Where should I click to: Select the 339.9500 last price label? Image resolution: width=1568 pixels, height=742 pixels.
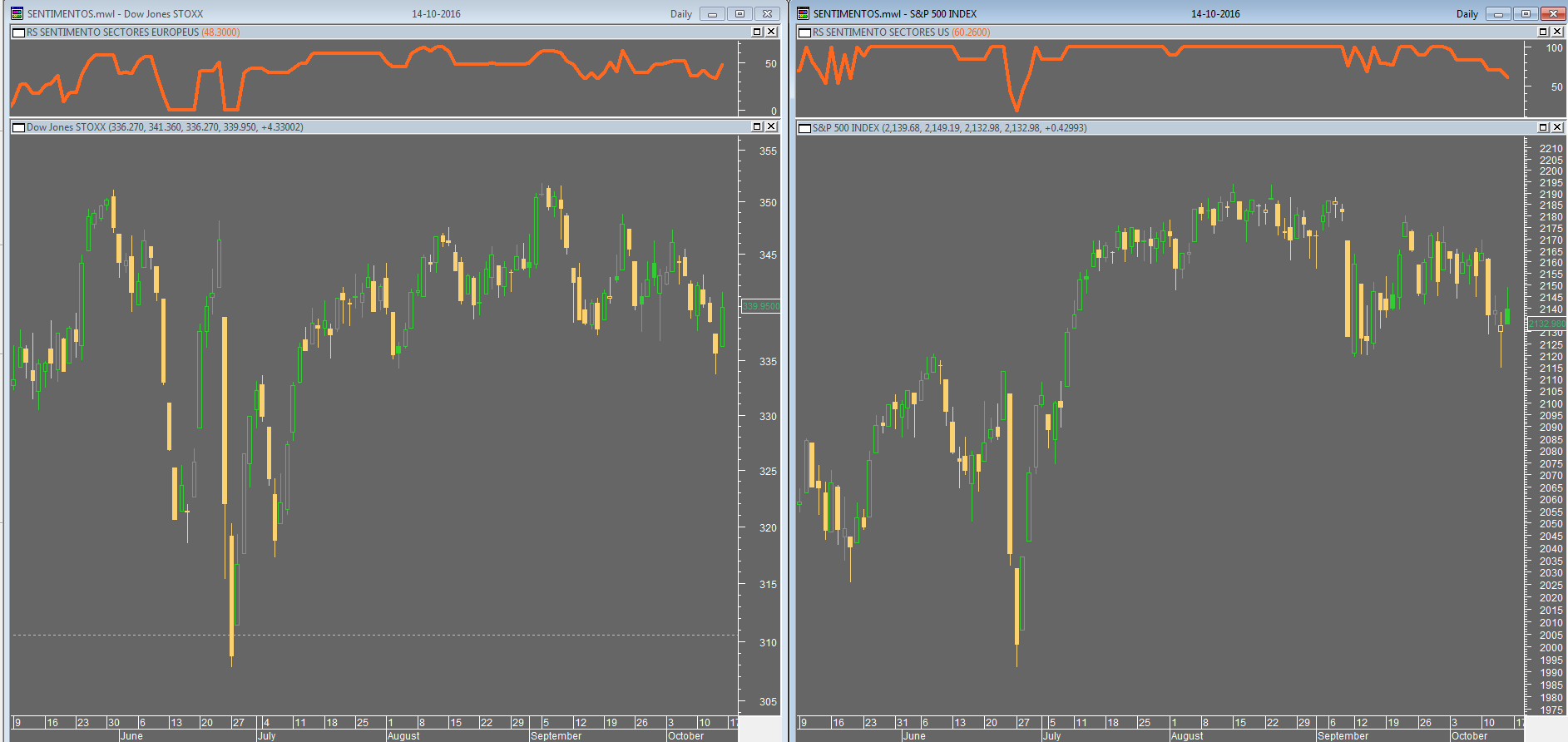pos(760,306)
